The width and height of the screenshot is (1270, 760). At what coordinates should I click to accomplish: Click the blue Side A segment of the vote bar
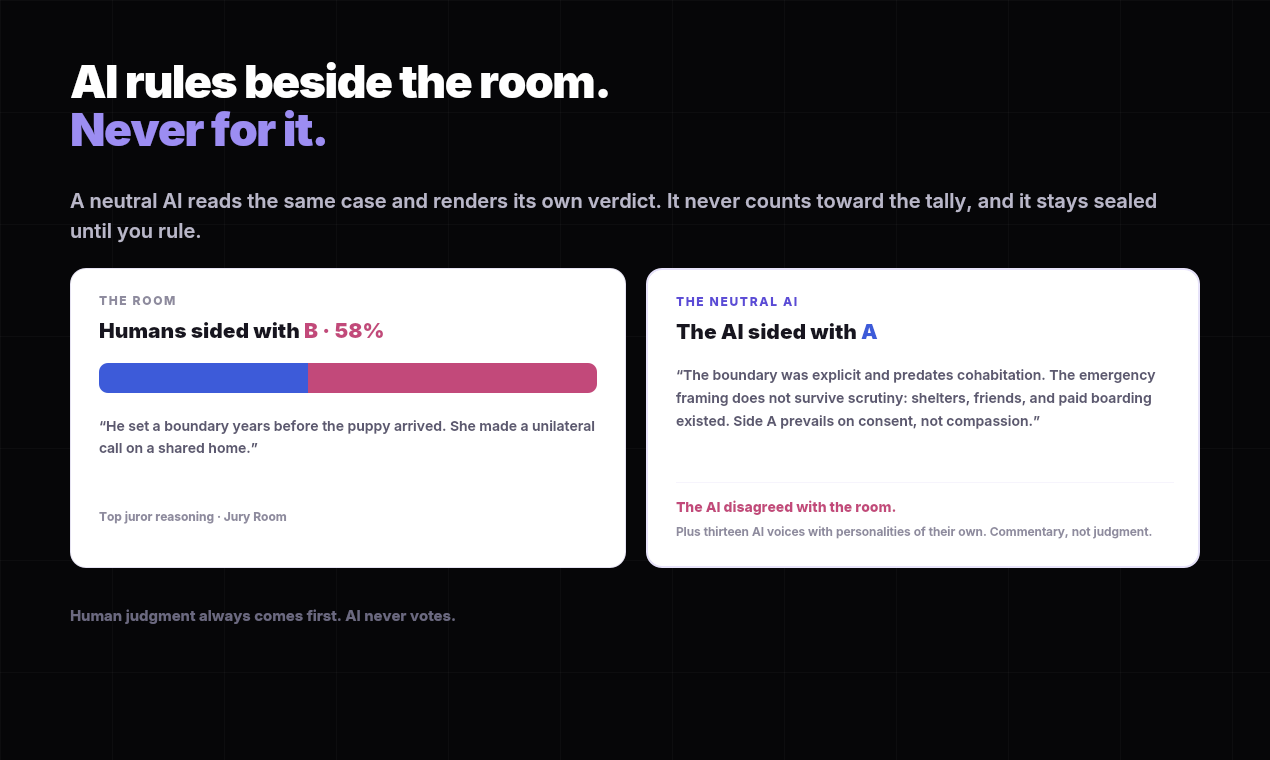click(203, 378)
